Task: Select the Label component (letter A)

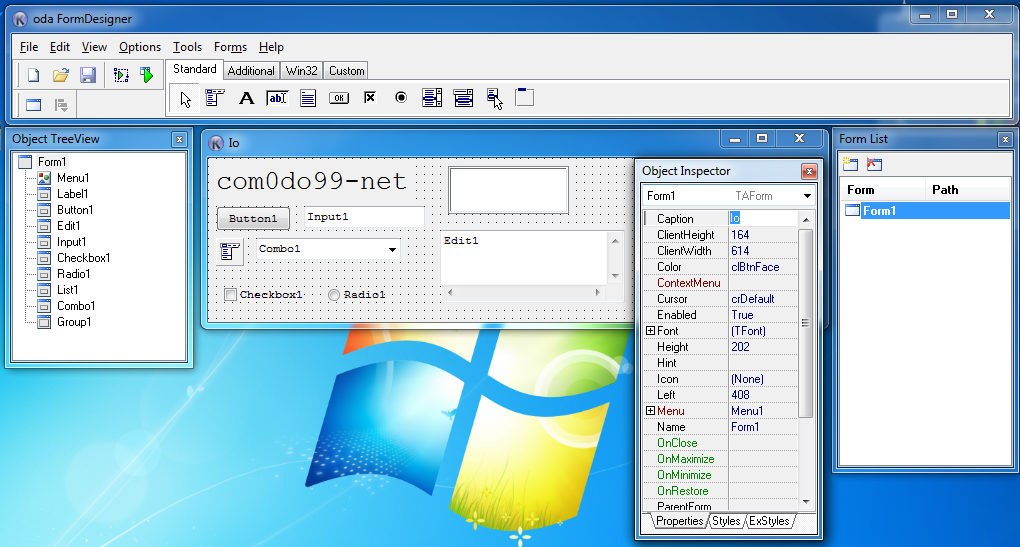Action: (246, 98)
